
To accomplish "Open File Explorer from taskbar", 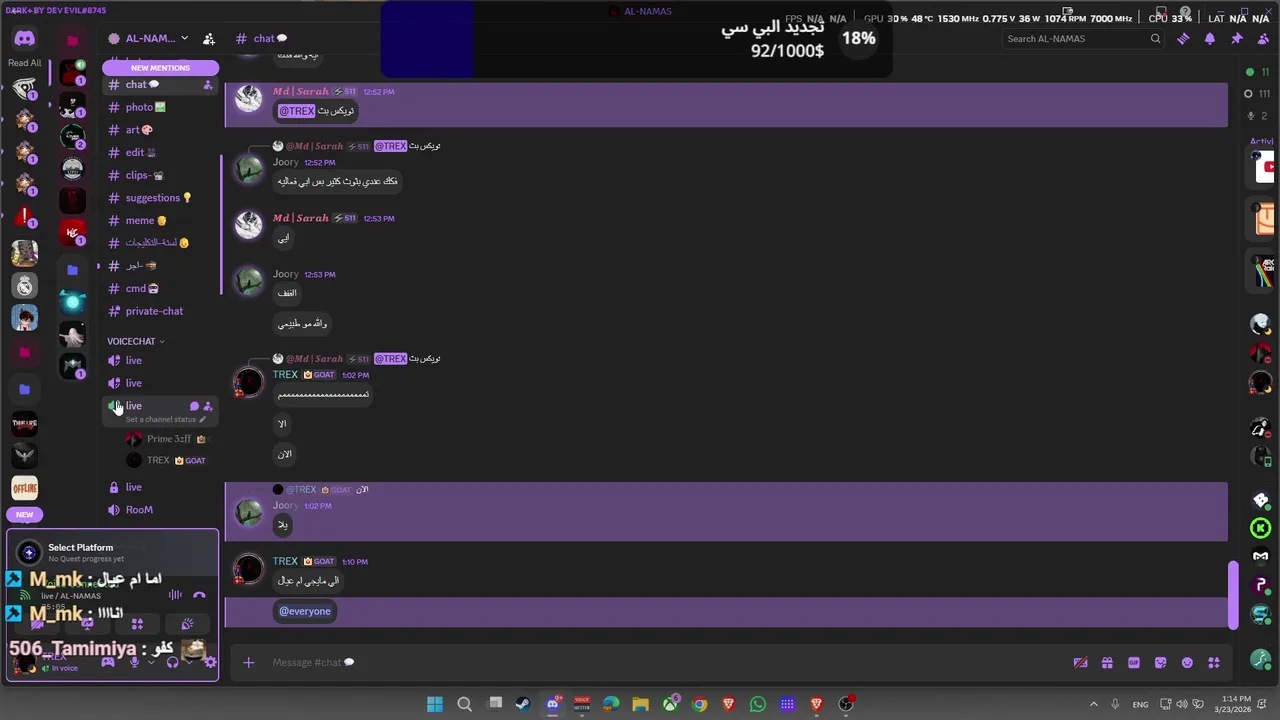I will [640, 704].
